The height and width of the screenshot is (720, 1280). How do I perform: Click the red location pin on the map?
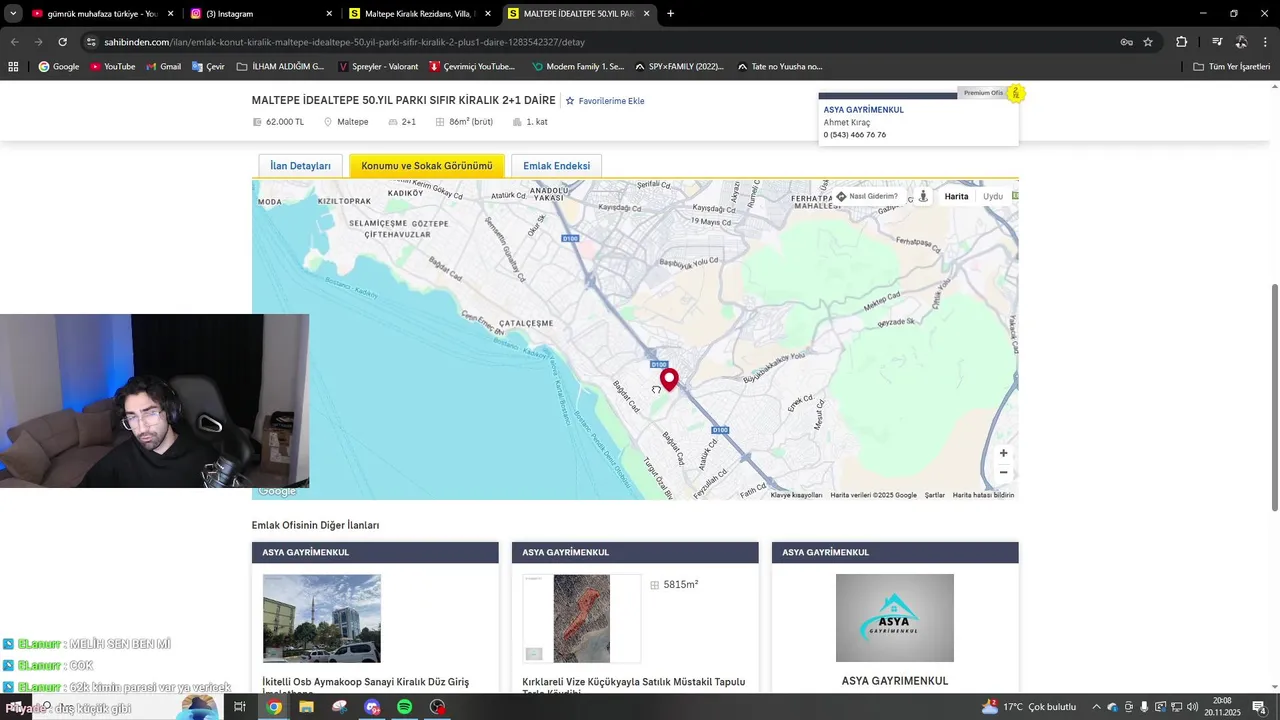coord(669,379)
